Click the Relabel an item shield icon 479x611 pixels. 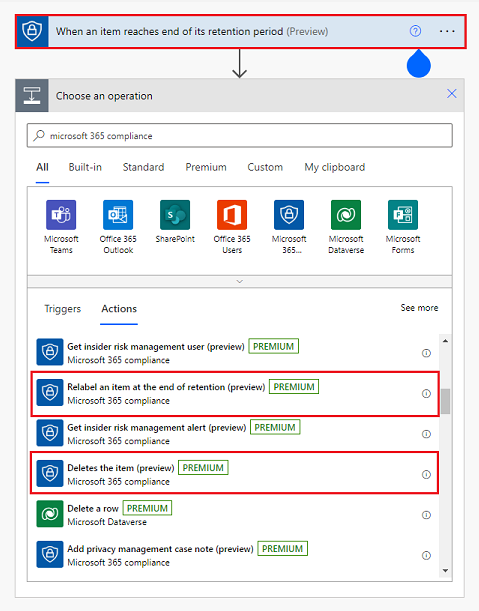pyautogui.click(x=50, y=392)
